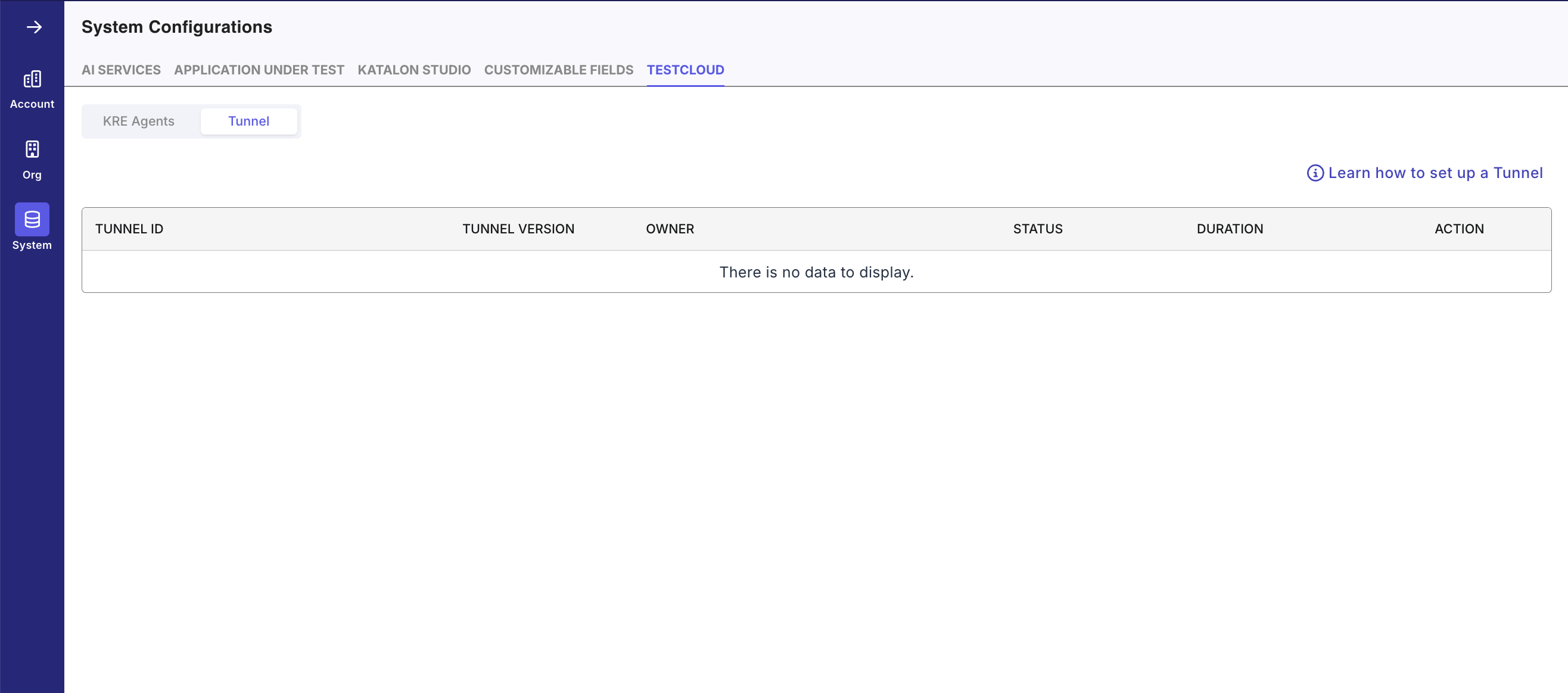Click the Tunnel Version column header
The width and height of the screenshot is (1568, 693).
[518, 229]
